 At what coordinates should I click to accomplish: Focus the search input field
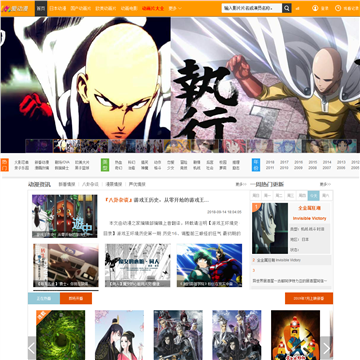tap(252, 8)
